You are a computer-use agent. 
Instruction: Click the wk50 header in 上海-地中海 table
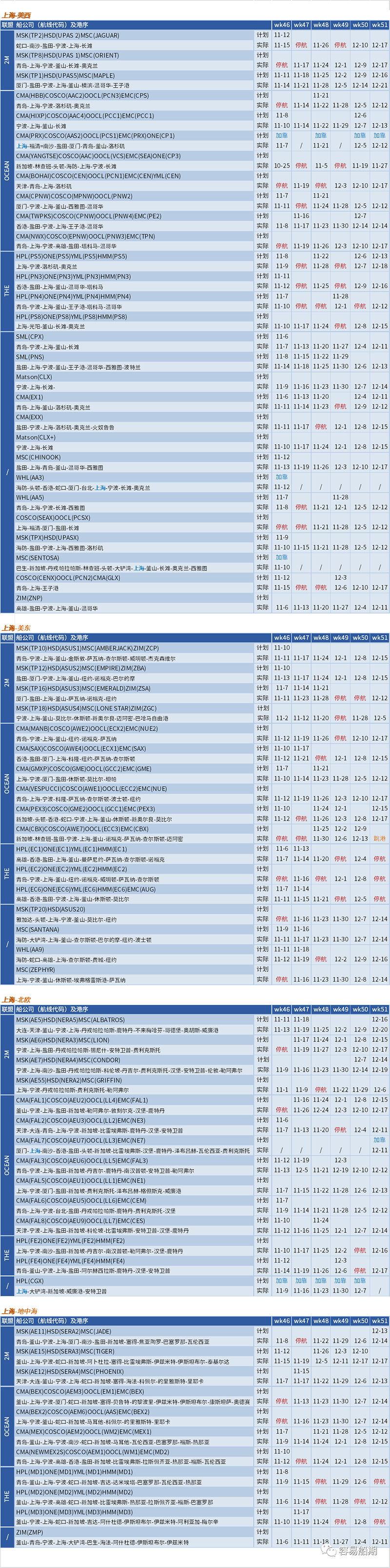point(360,1321)
